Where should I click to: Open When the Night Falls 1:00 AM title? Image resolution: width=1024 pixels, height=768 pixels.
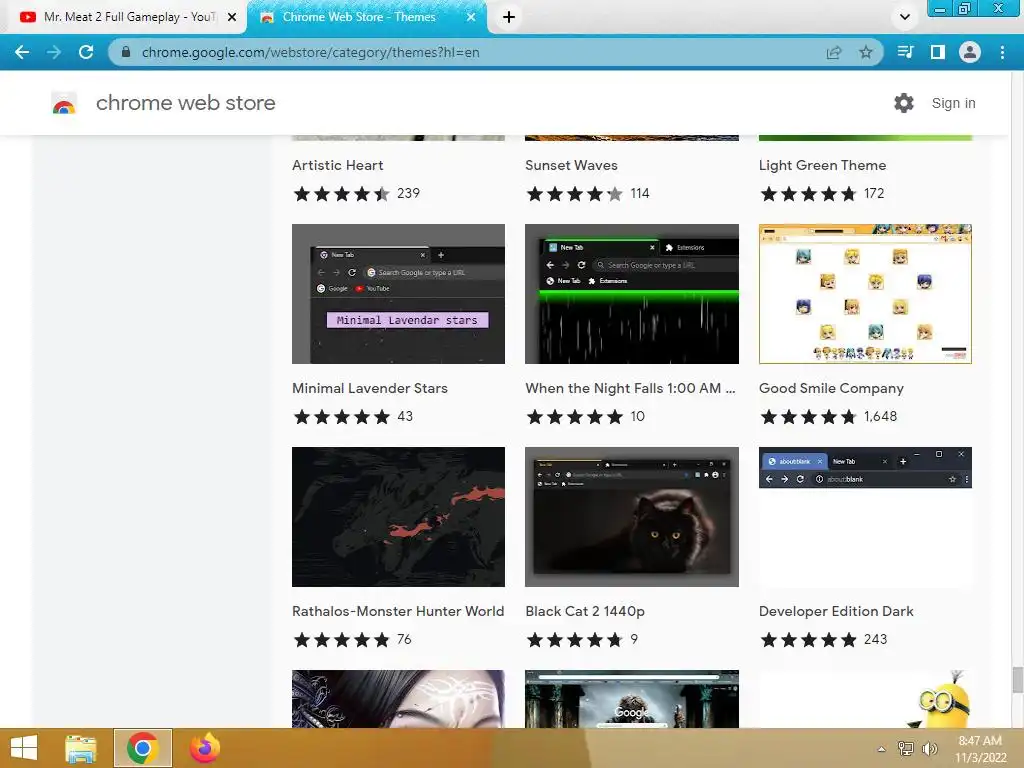pyautogui.click(x=630, y=388)
